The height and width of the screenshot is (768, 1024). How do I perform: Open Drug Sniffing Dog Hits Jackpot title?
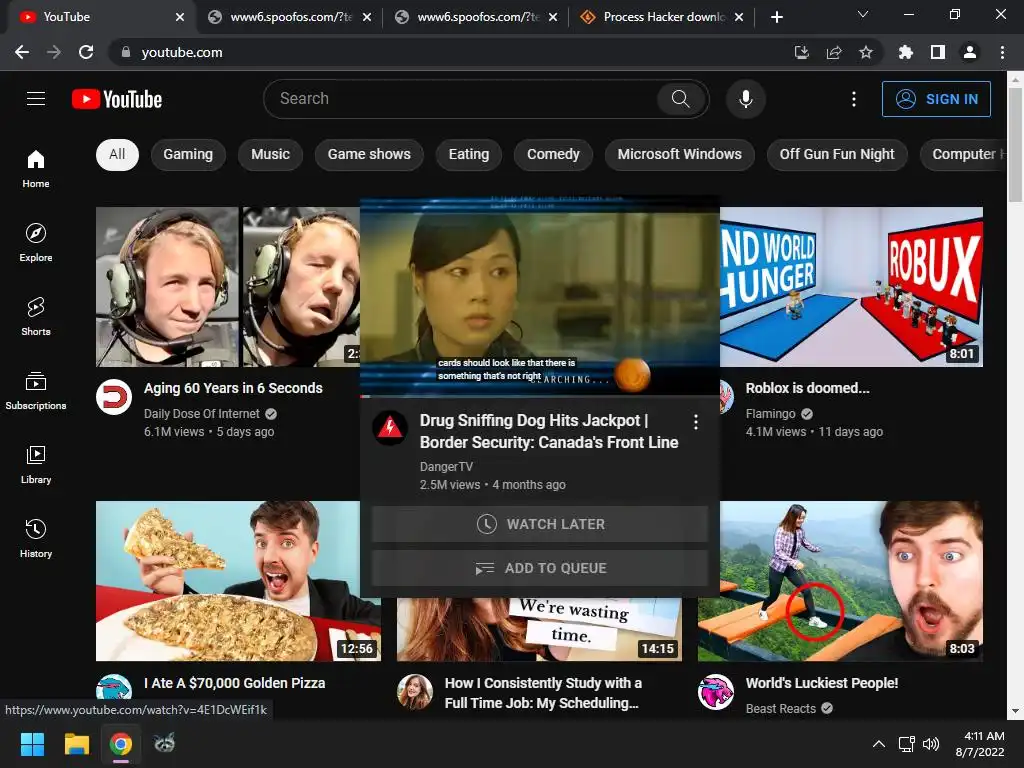549,432
